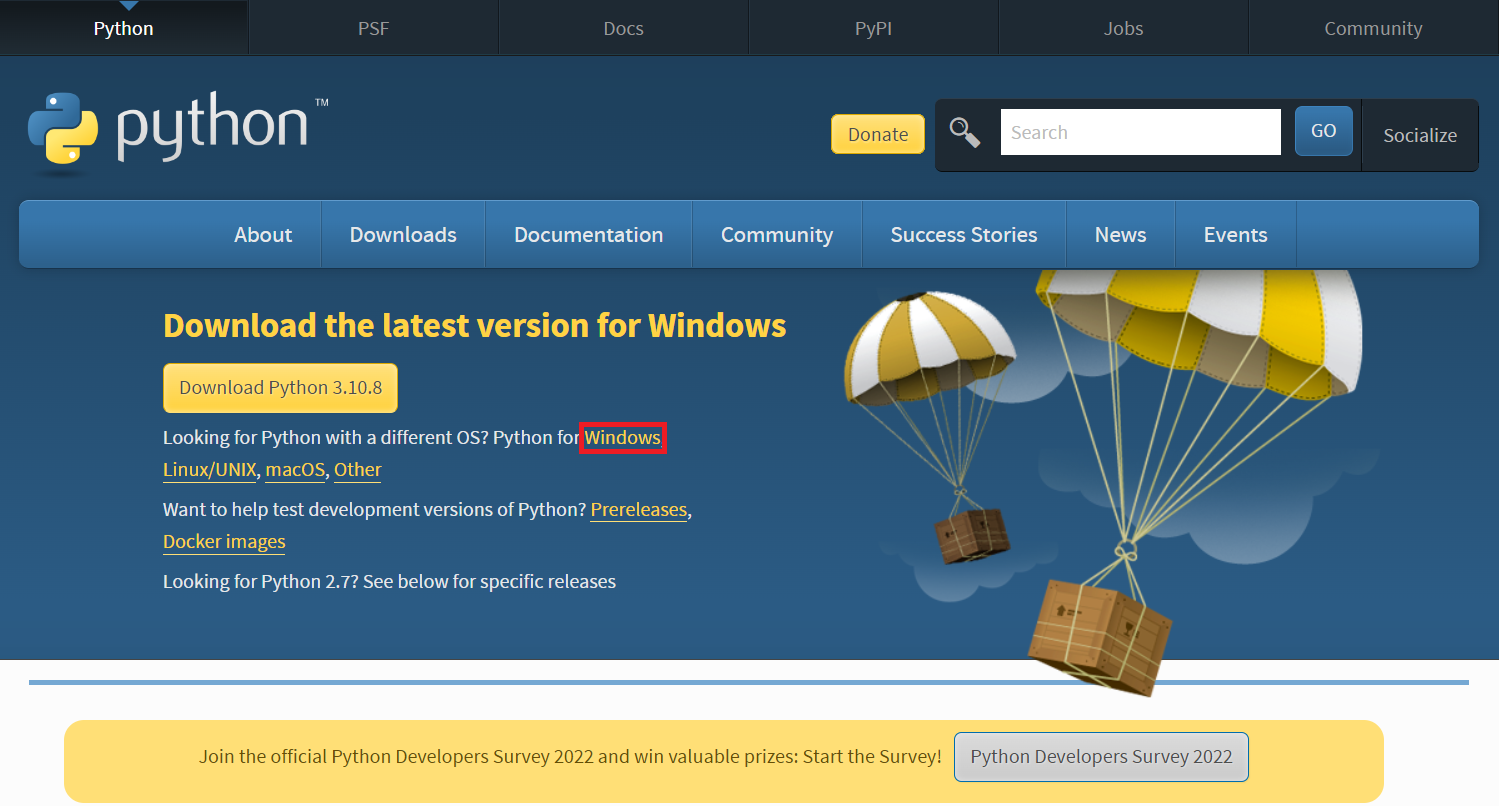
Task: Open the Socialize menu
Action: tap(1420, 135)
